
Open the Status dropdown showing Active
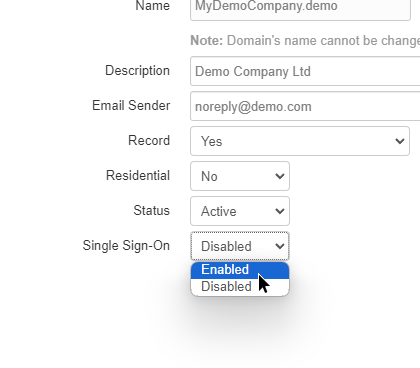click(240, 211)
